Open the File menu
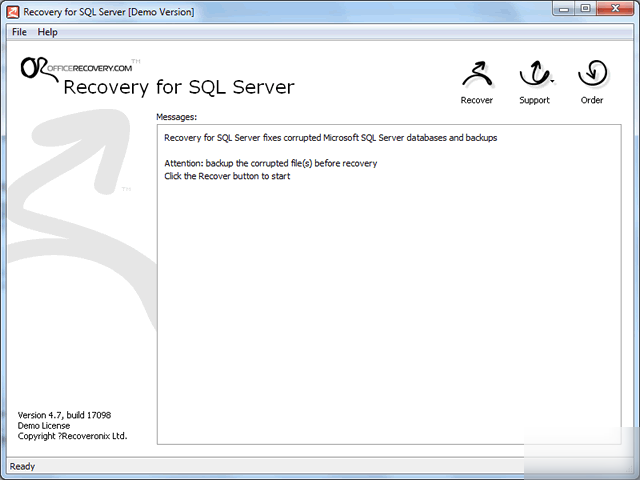640x480 pixels. click(x=19, y=32)
